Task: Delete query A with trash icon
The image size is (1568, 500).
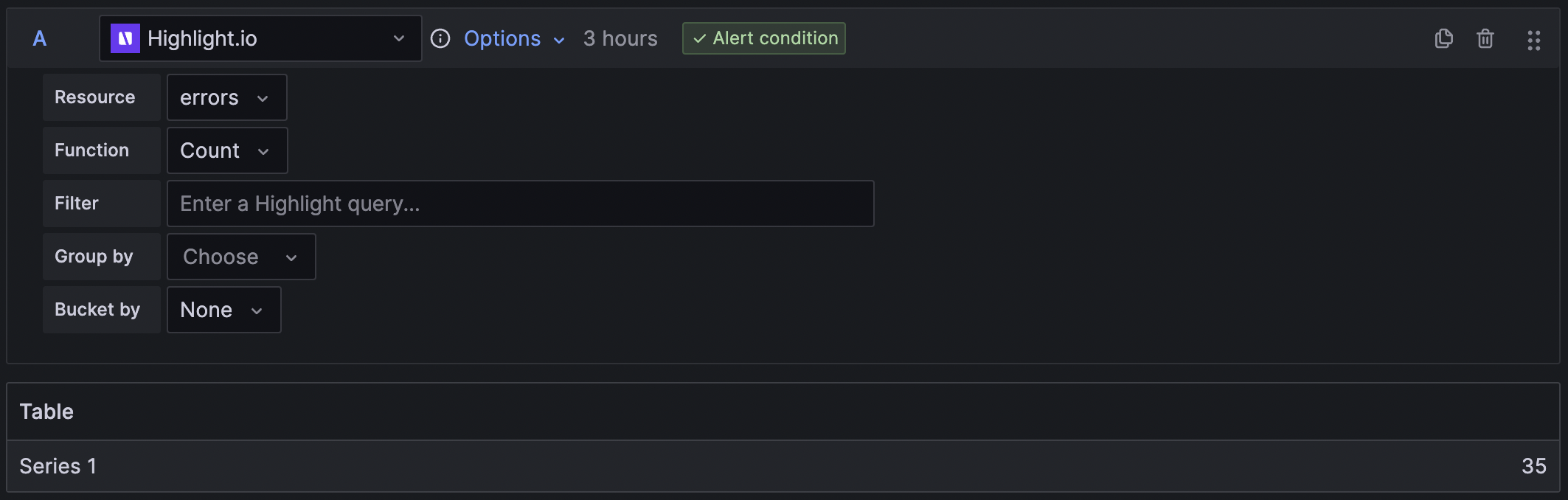Action: [x=1485, y=38]
